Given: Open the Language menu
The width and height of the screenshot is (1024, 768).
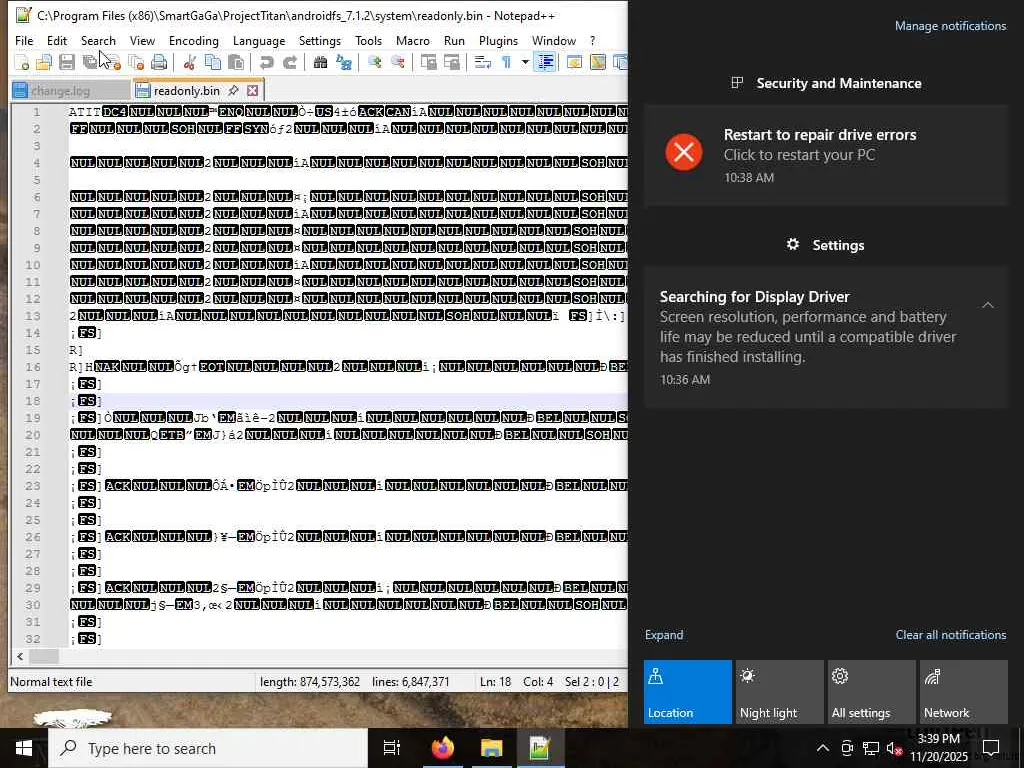Looking at the screenshot, I should pos(259,40).
